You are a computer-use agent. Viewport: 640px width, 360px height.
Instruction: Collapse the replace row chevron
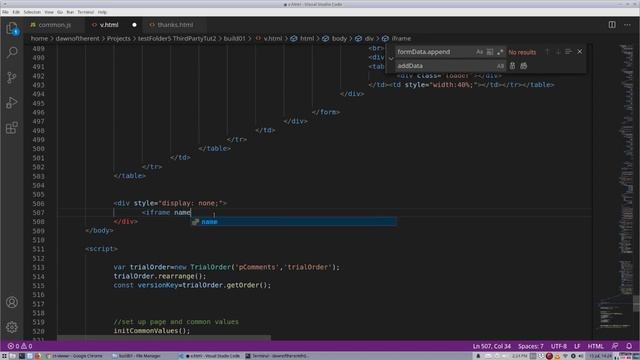coord(391,59)
